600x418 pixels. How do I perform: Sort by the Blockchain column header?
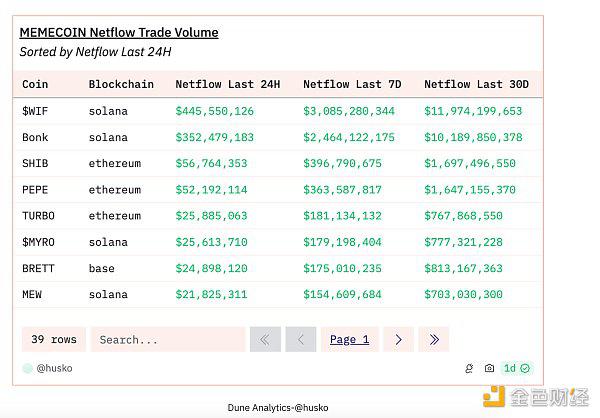pyautogui.click(x=121, y=84)
